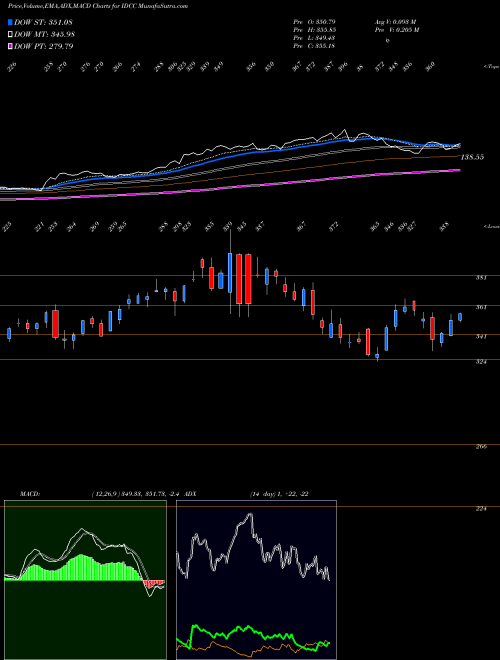Viewport: 500px width, 660px height.
Task: Select the 'DOW PT: 279.79' legend label
Action: (x=43, y=46)
